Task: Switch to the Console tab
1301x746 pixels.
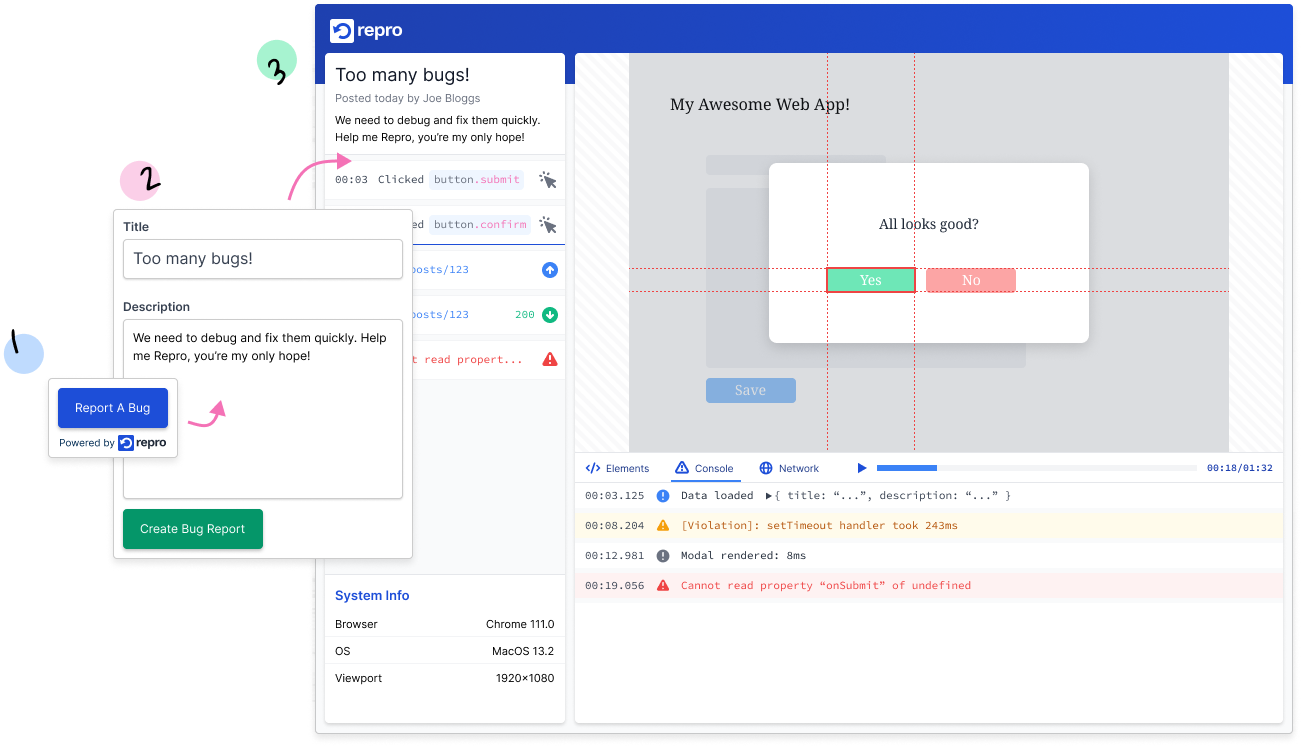Action: 705,468
